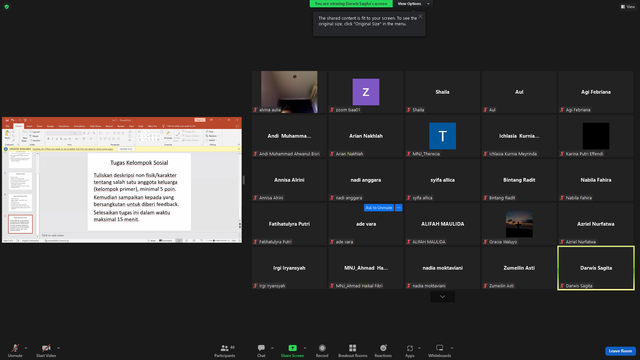Image resolution: width=640 pixels, height=360 pixels.
Task: Expand share options caret next to Share Screen
Action: [305, 348]
